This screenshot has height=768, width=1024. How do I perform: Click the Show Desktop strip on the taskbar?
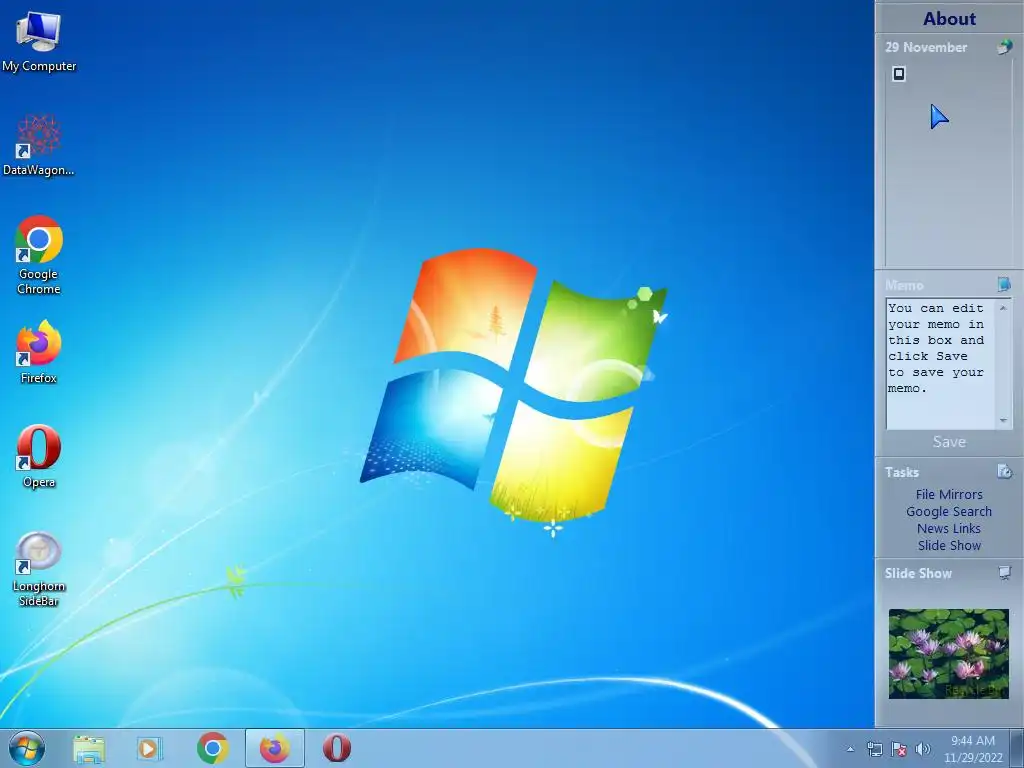1017,748
